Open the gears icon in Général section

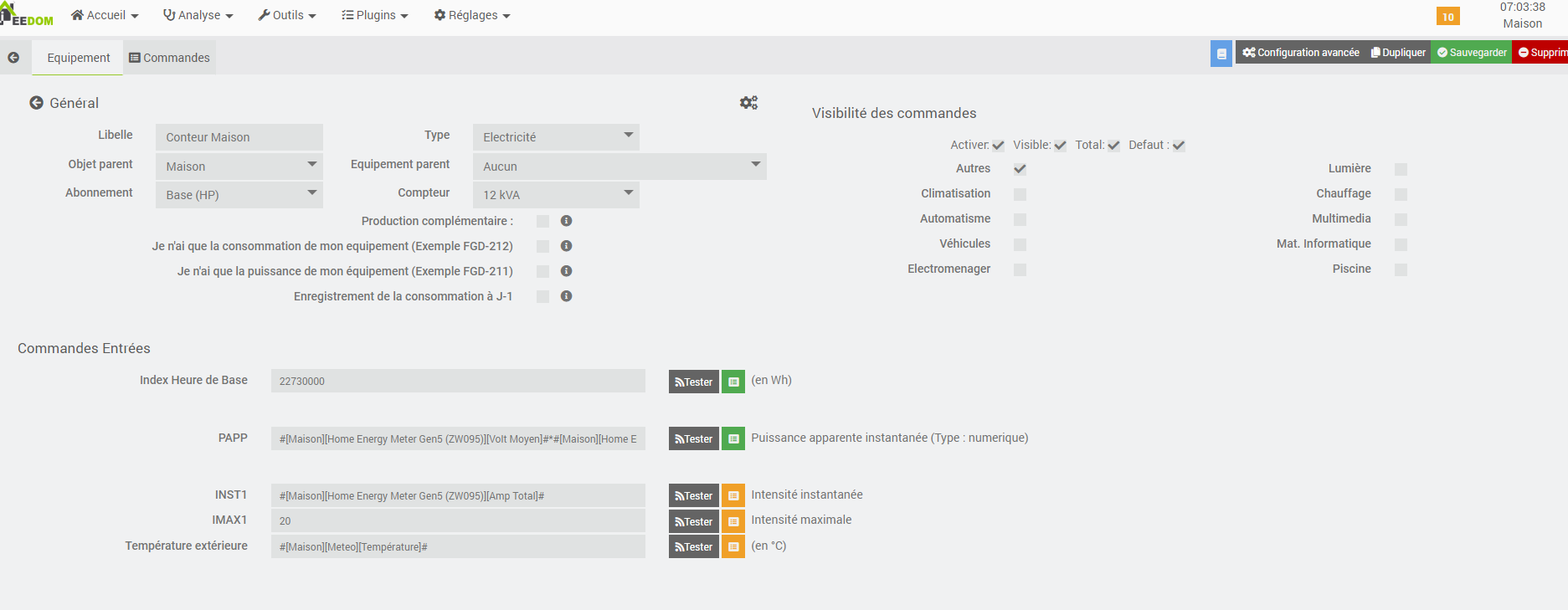[748, 103]
